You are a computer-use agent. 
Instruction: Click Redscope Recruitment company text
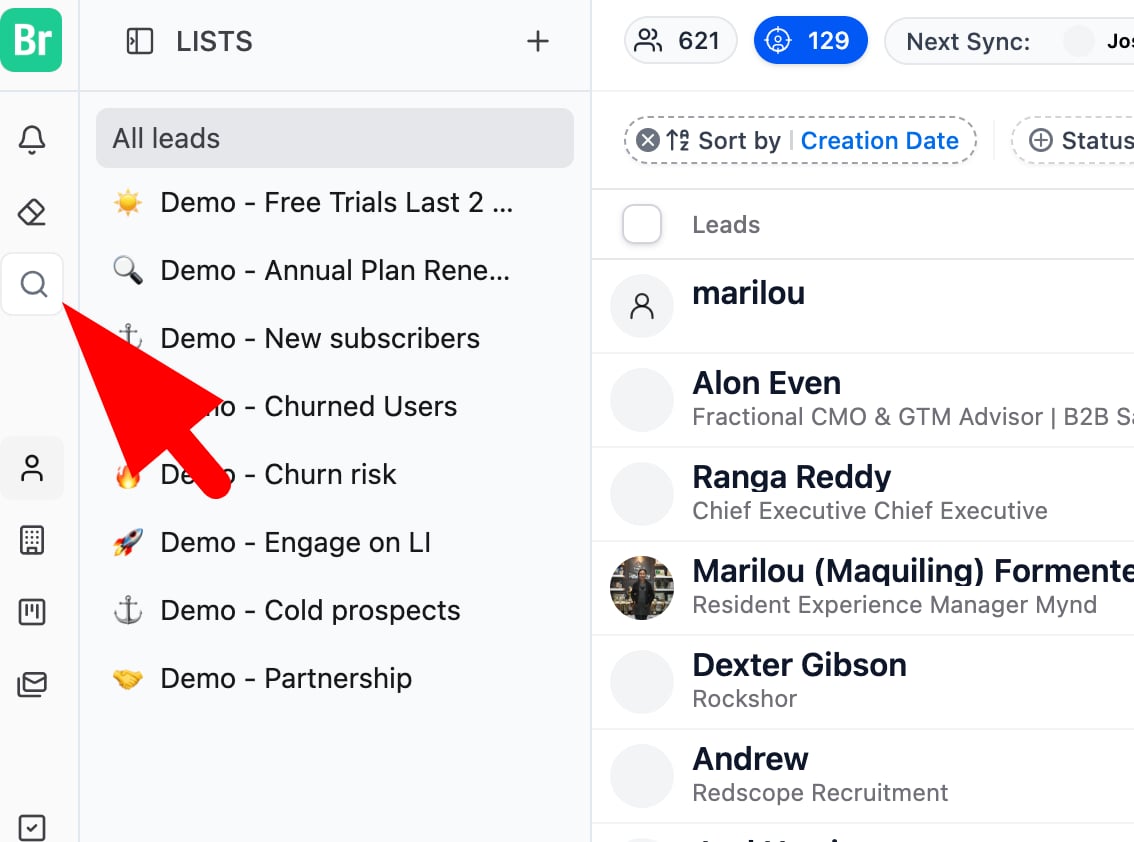tap(820, 793)
